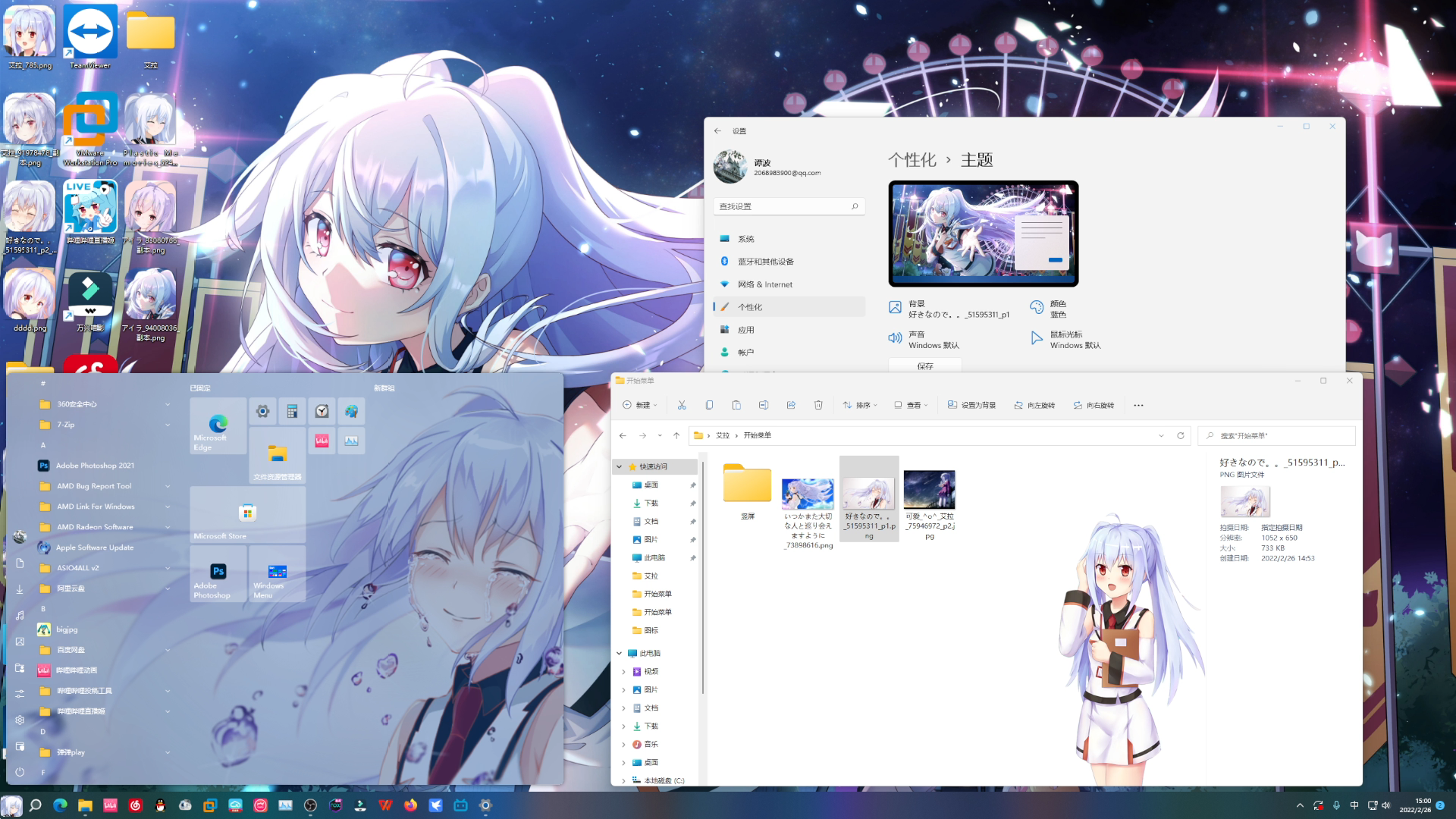Open the 排序 sort dropdown
1456x819 pixels.
860,405
